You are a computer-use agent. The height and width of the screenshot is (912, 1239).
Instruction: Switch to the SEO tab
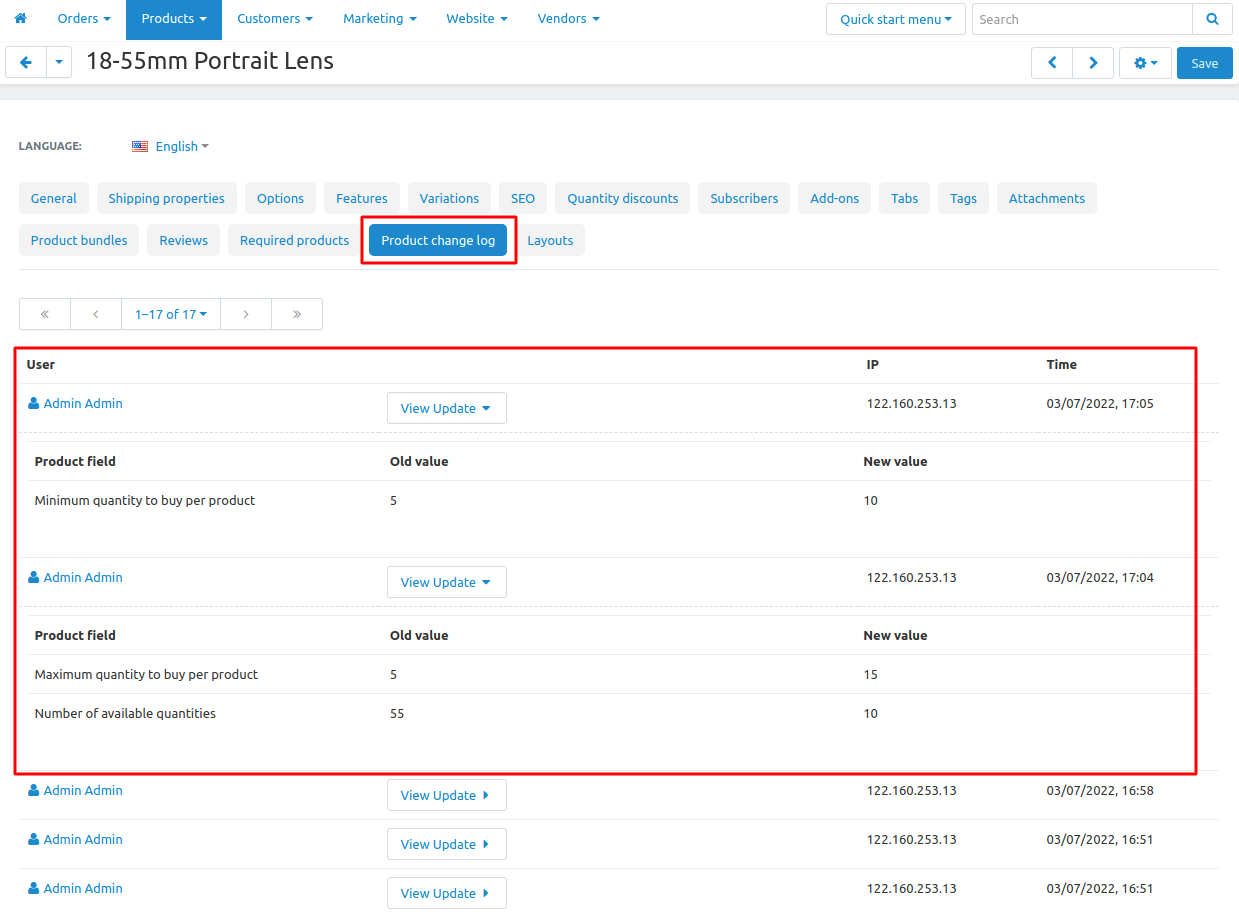click(523, 198)
